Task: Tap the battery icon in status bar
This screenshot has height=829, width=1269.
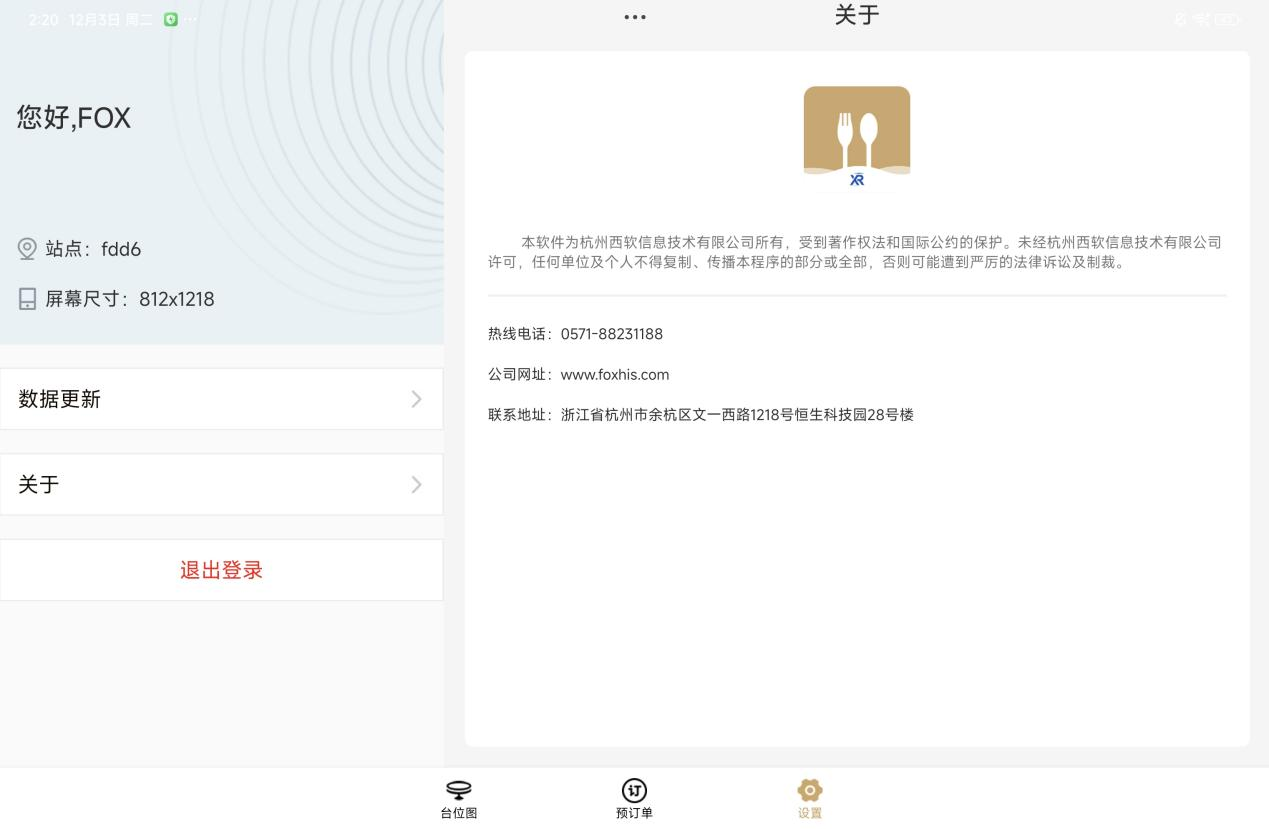Action: pos(1226,21)
